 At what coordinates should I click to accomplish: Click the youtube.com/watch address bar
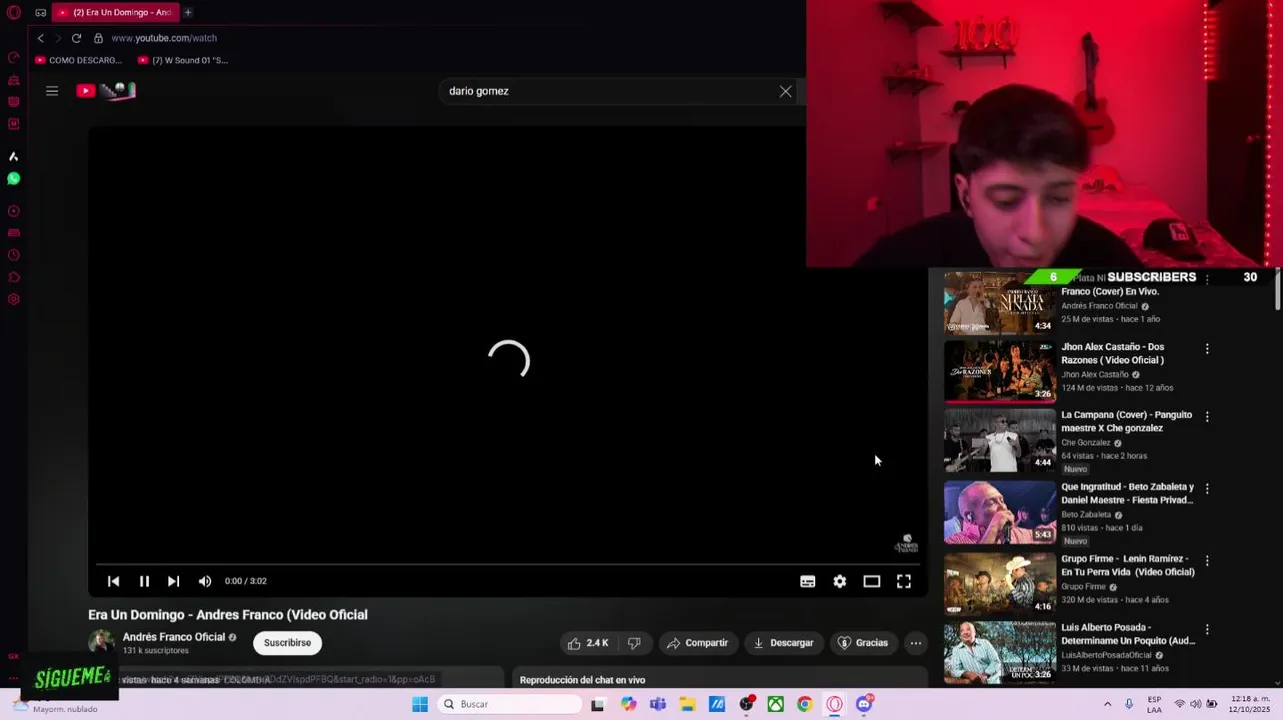[164, 38]
